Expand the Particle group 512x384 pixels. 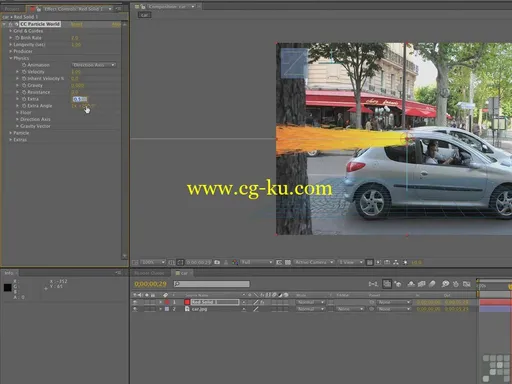[11, 133]
